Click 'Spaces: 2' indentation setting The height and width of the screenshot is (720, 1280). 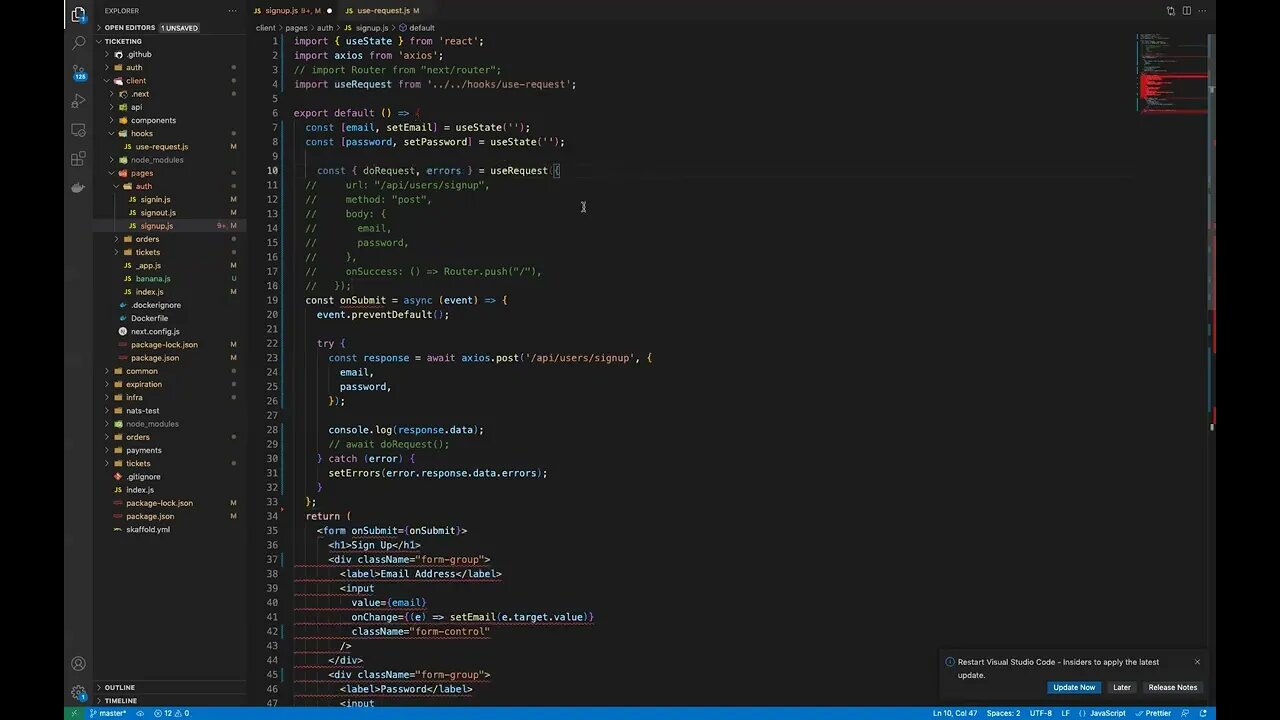pyautogui.click(x=1003, y=713)
